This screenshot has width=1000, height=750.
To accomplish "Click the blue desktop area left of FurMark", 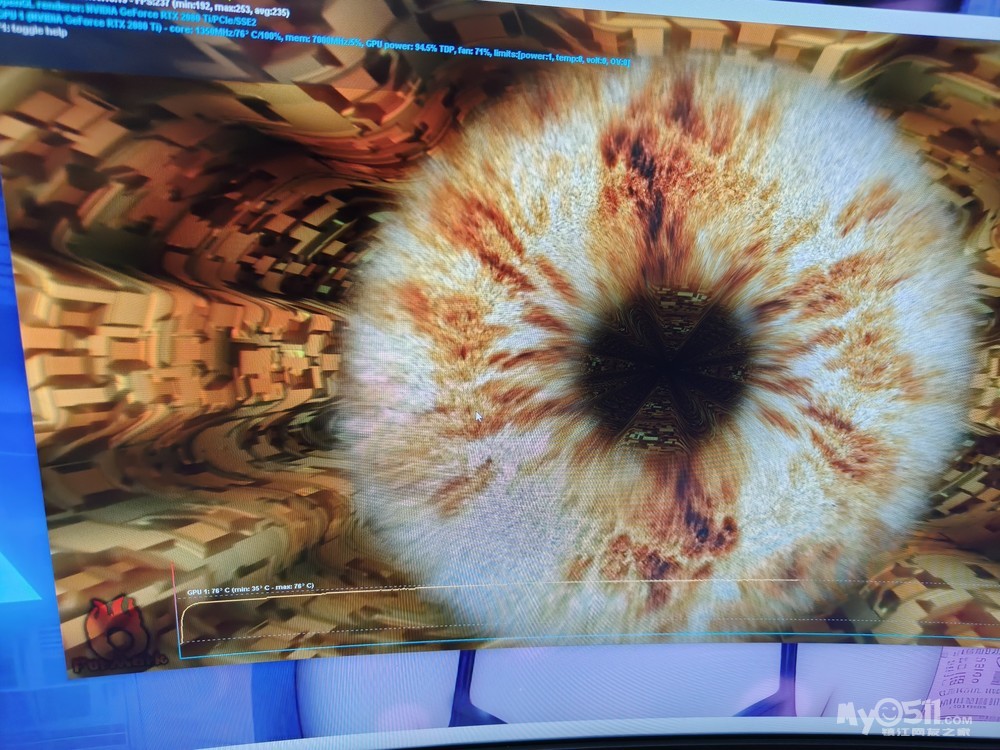I will tap(22, 500).
